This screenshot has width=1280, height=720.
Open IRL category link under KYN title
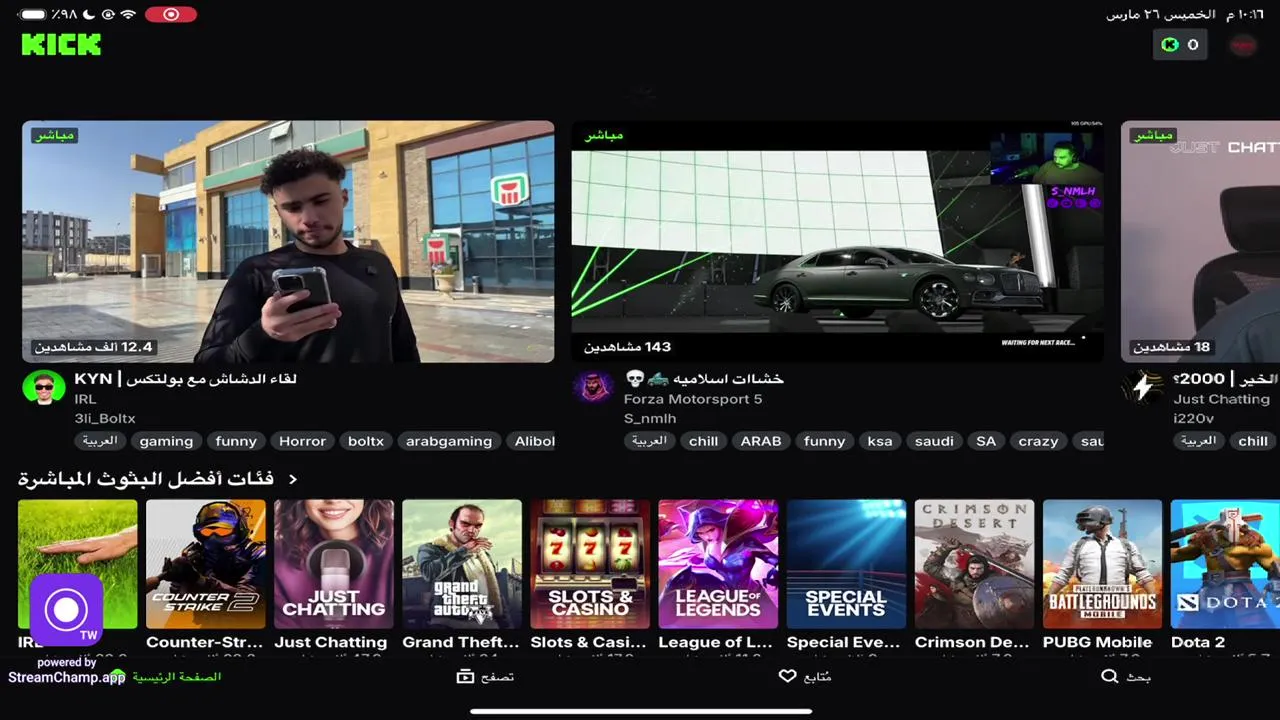tap(85, 399)
